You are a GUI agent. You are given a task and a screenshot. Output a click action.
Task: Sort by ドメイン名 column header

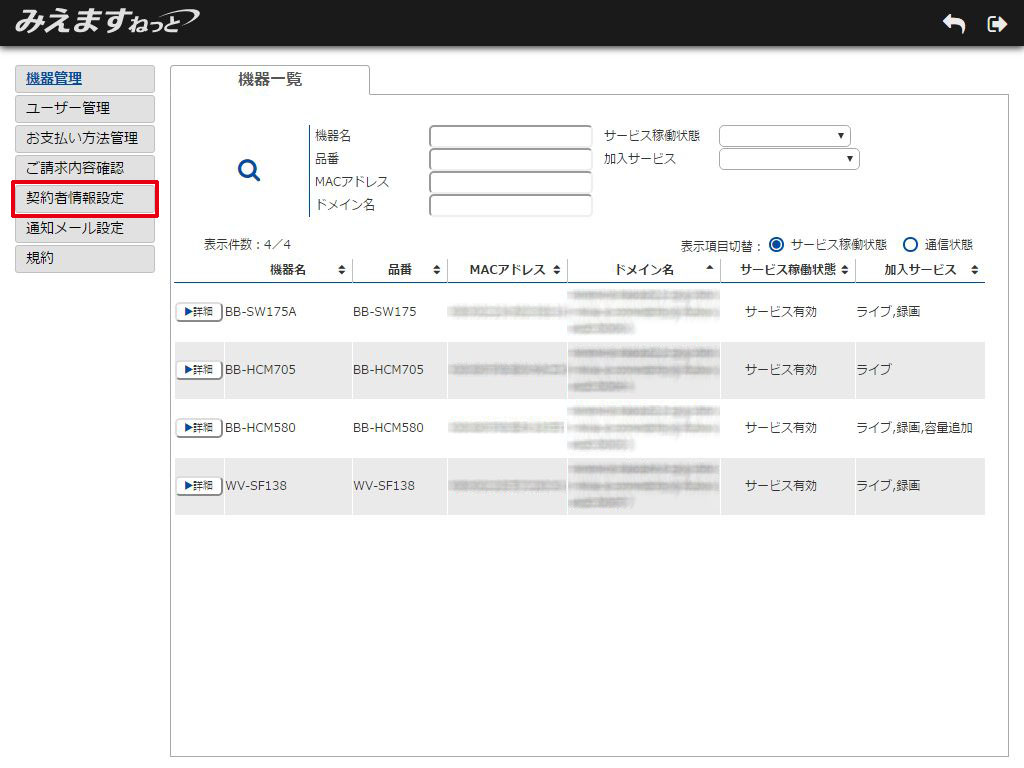(x=644, y=270)
